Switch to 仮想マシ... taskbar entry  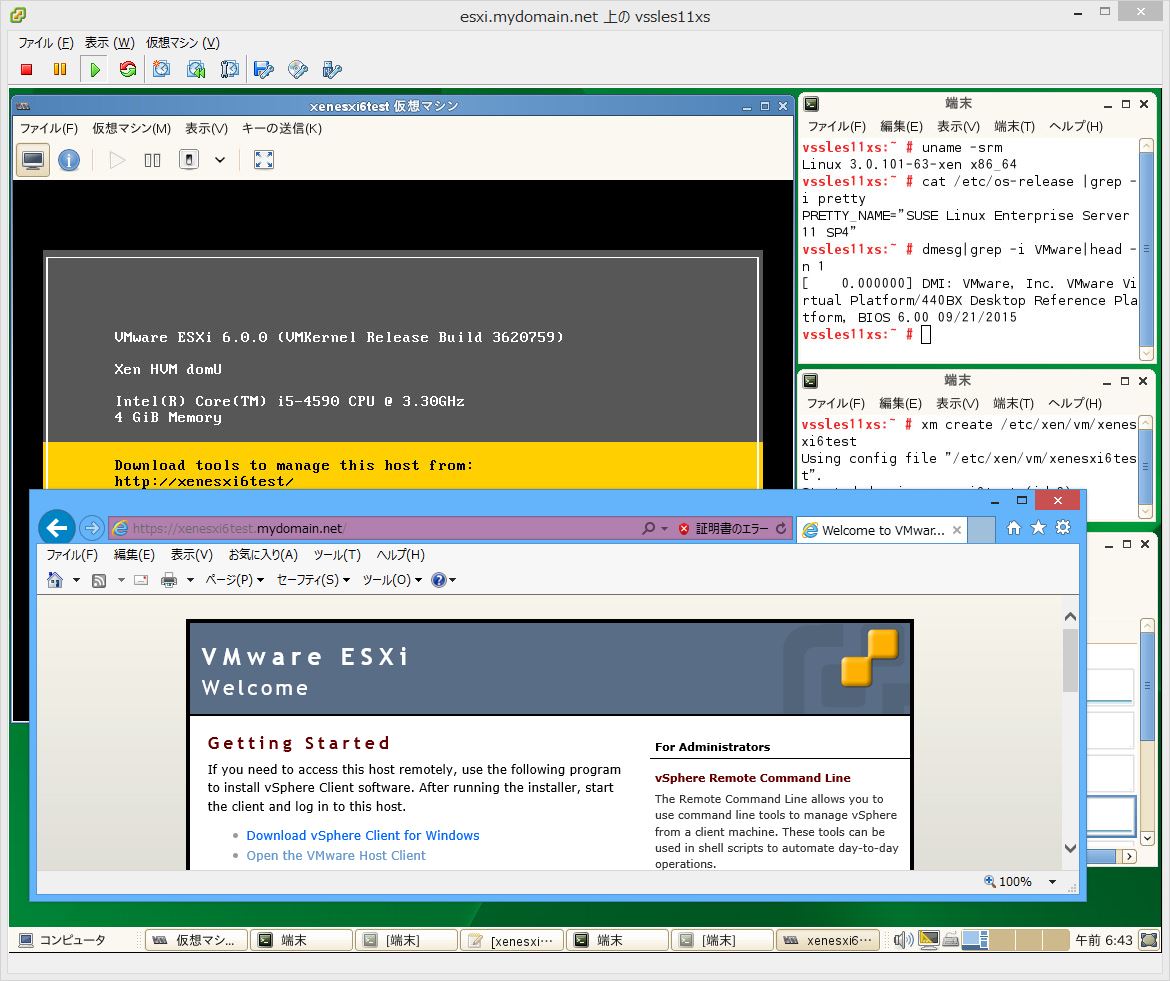195,940
